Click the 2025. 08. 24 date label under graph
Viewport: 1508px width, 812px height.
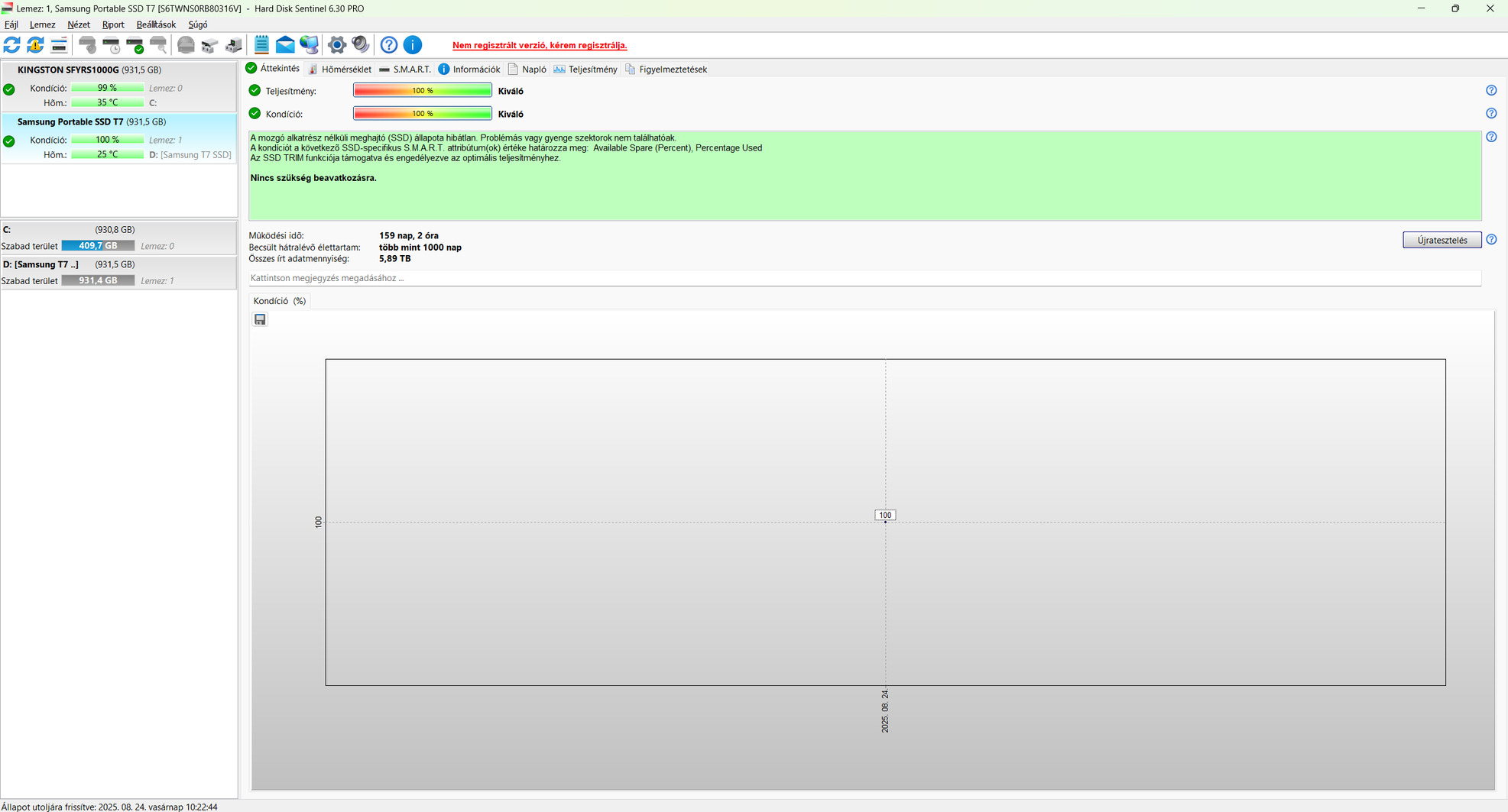[x=885, y=712]
